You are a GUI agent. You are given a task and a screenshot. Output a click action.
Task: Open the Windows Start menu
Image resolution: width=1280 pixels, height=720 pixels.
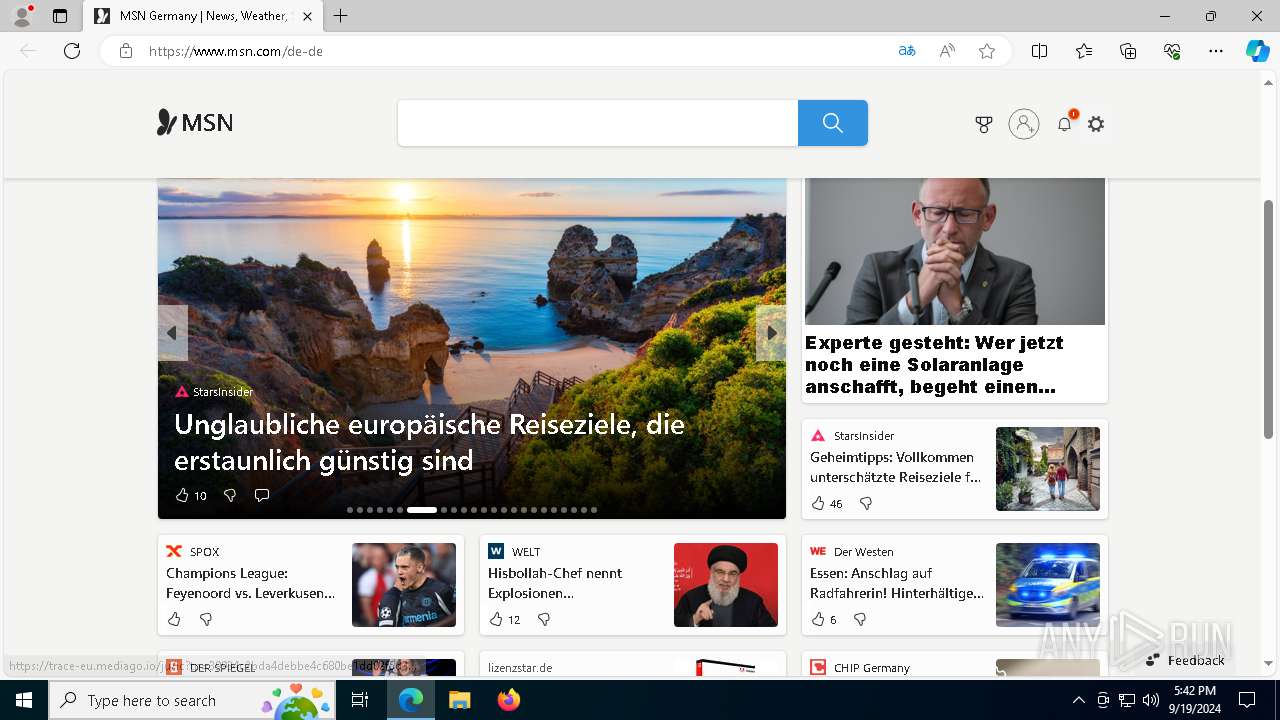(x=24, y=700)
